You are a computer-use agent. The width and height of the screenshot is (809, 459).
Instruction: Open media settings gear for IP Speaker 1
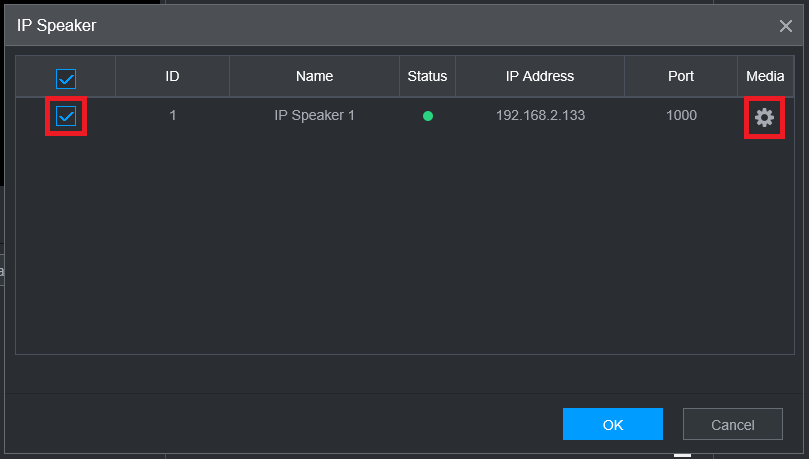764,117
